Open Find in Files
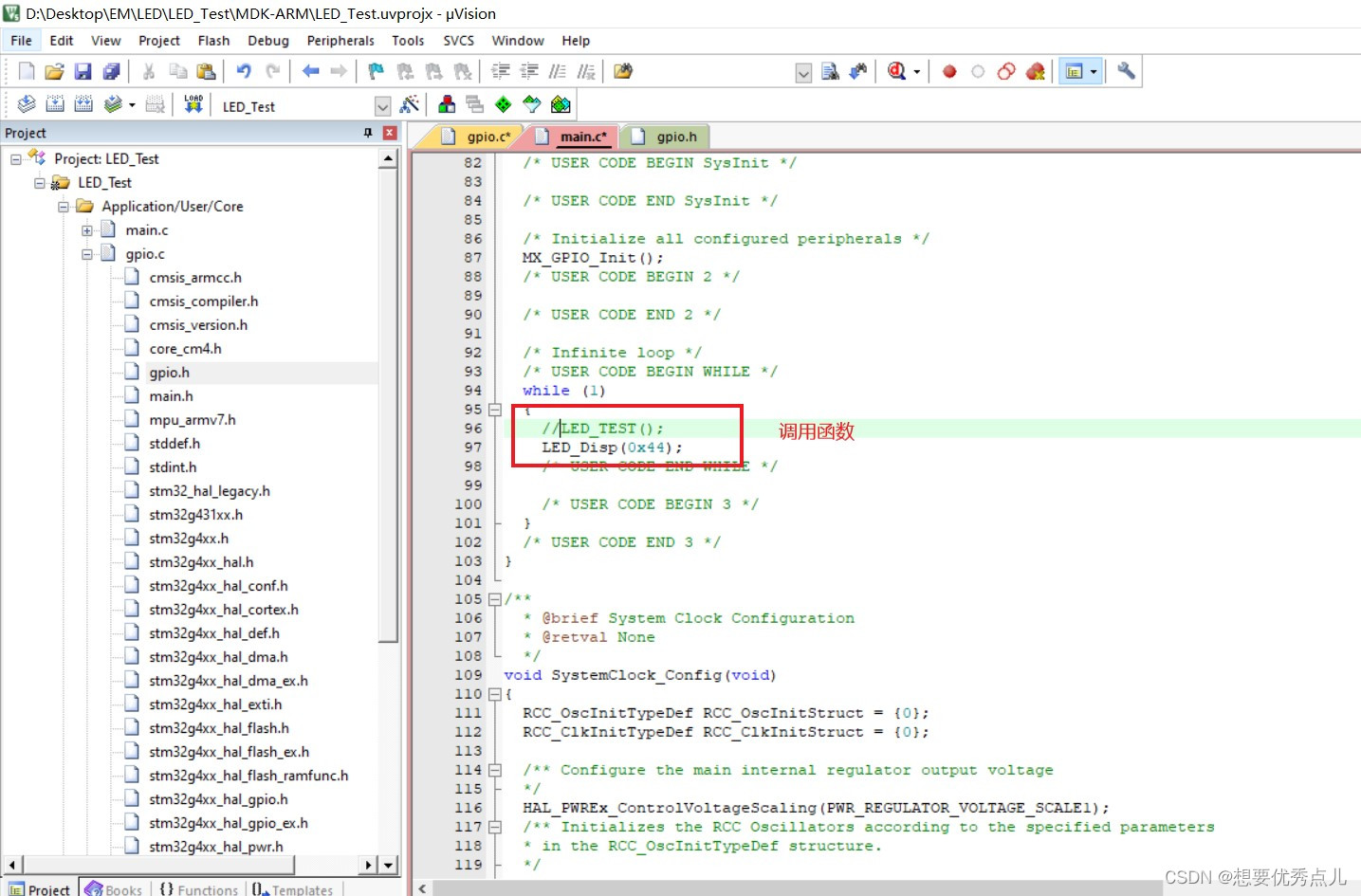Screen dimensions: 1361x896 621,70
